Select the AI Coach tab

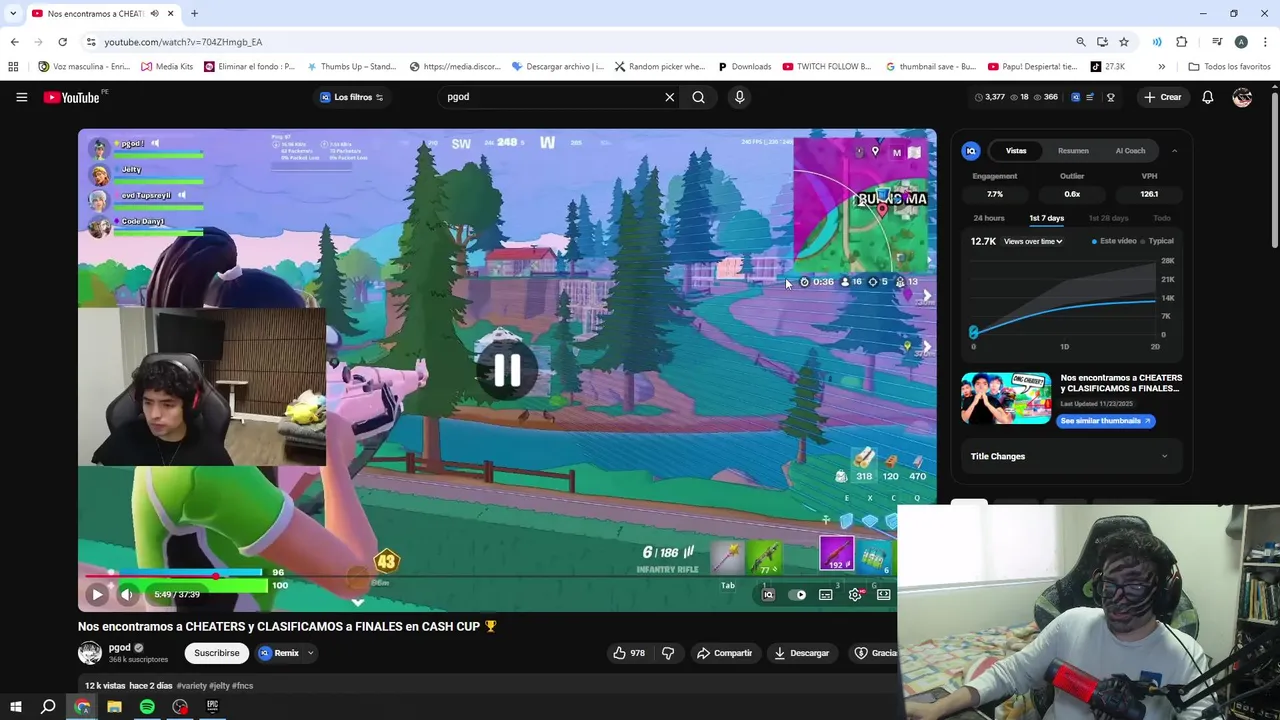coord(1130,151)
